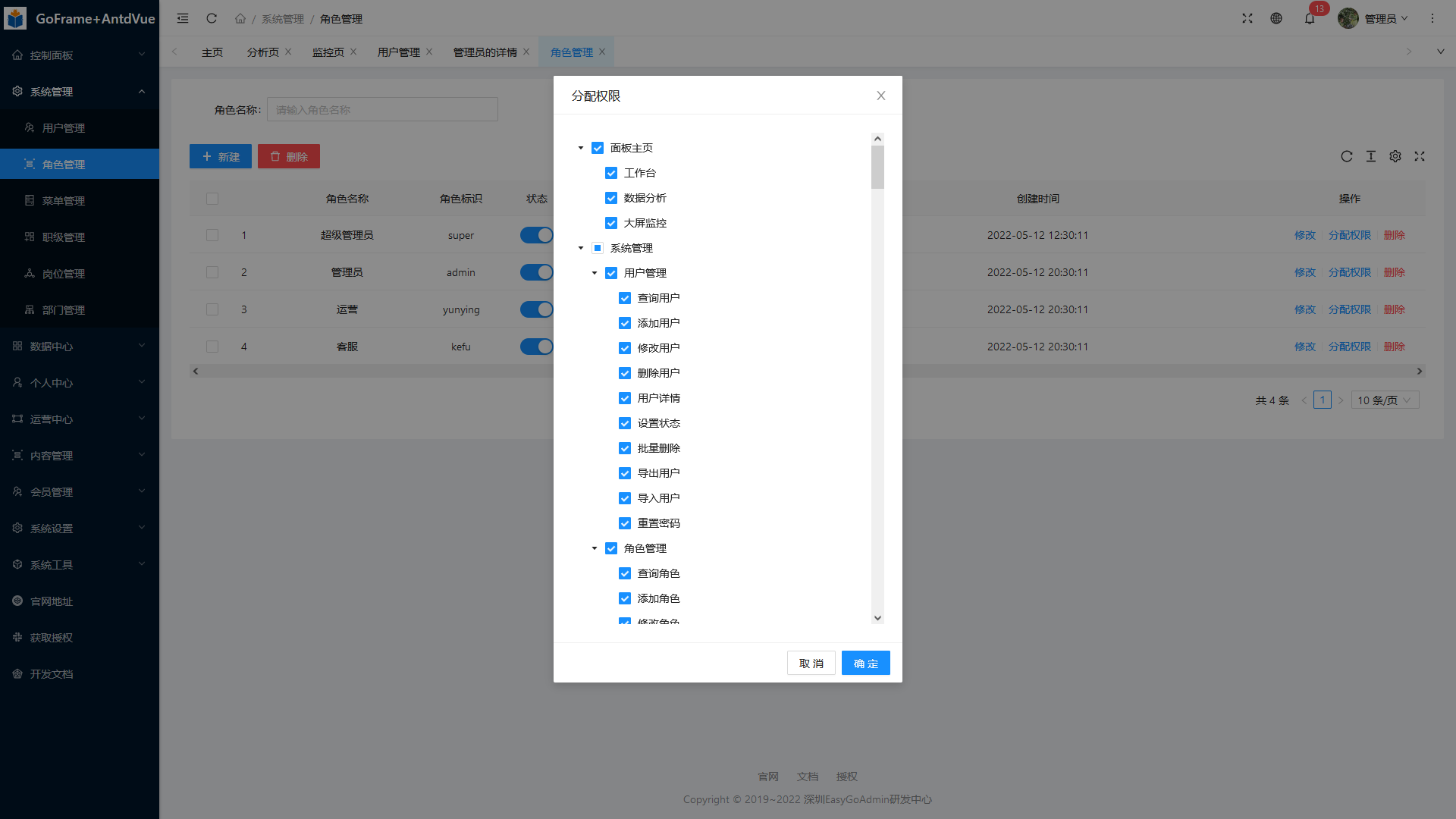The image size is (1456, 819).
Task: Toggle fullscreen mode icon in header
Action: (1247, 19)
